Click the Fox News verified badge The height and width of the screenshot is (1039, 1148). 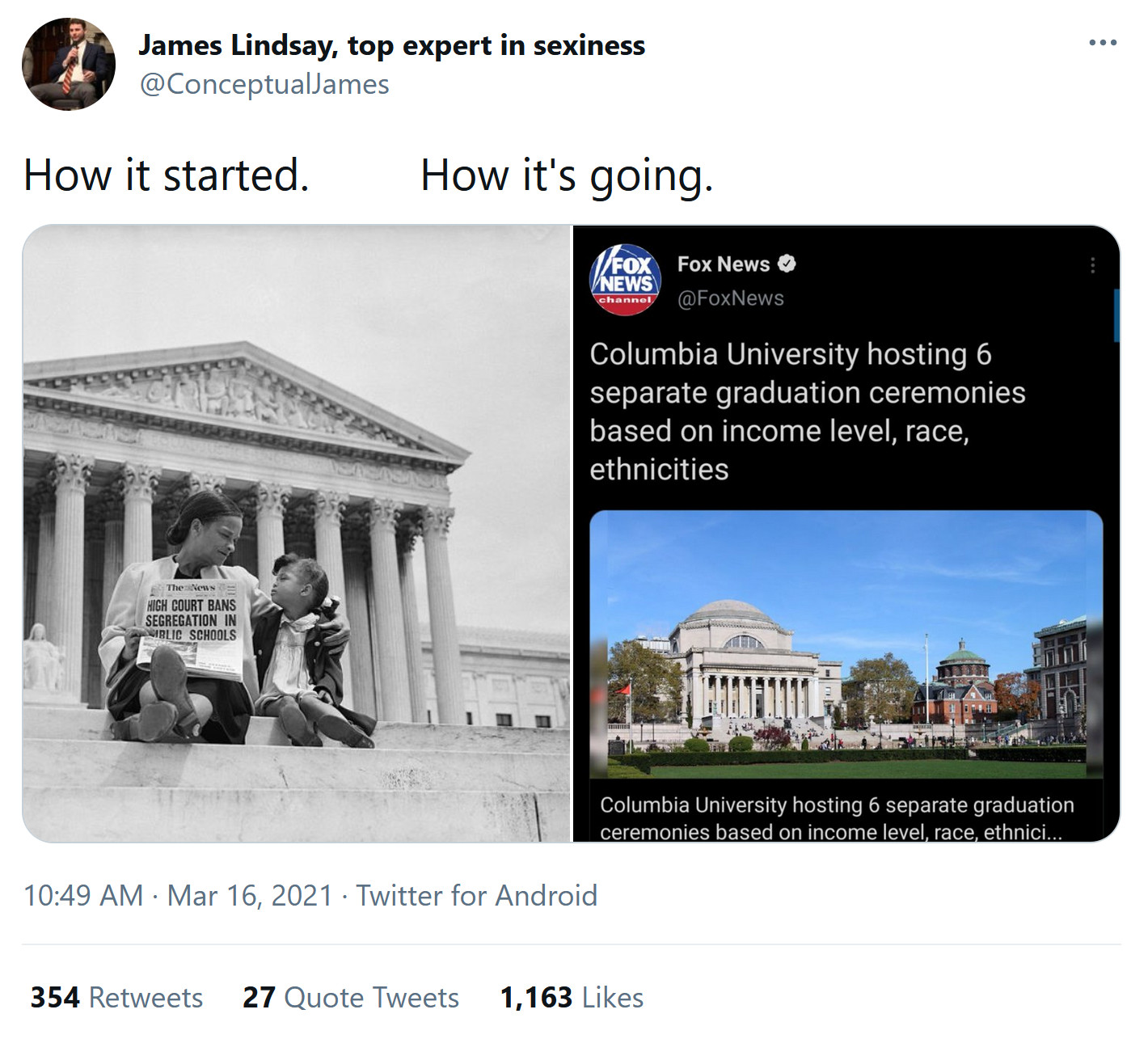click(787, 264)
